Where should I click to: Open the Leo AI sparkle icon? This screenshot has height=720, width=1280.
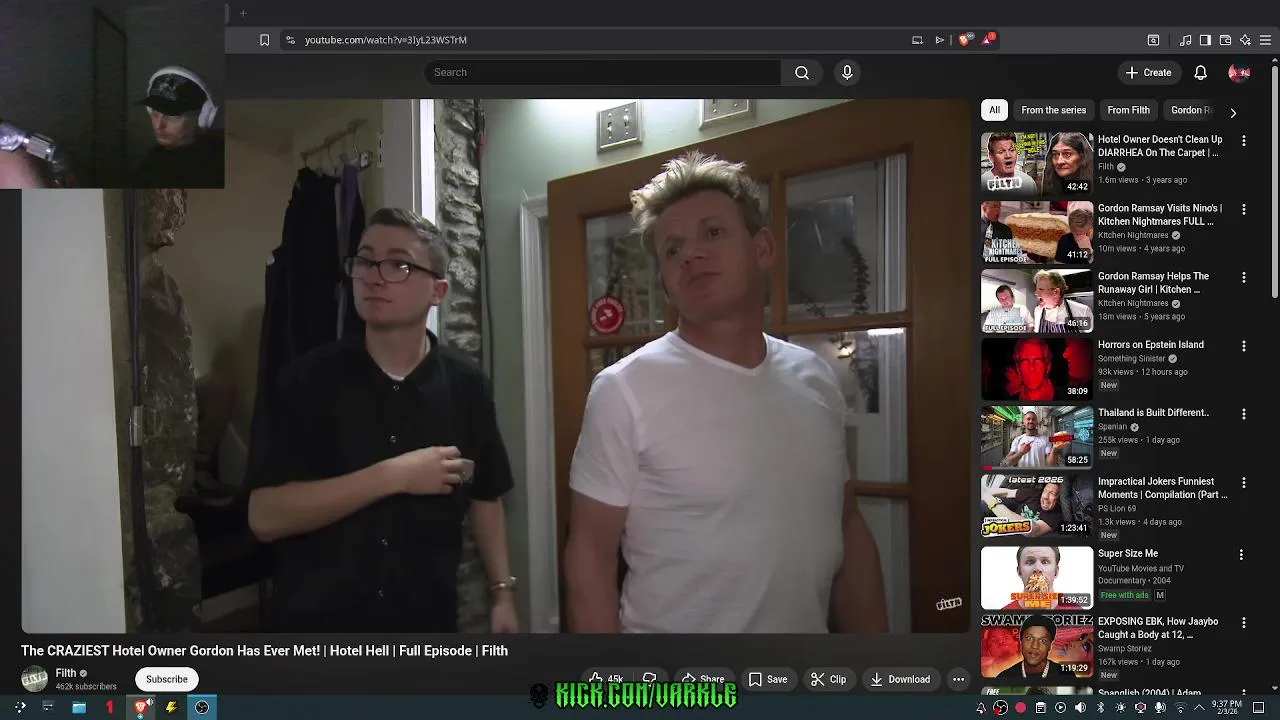(x=1245, y=40)
